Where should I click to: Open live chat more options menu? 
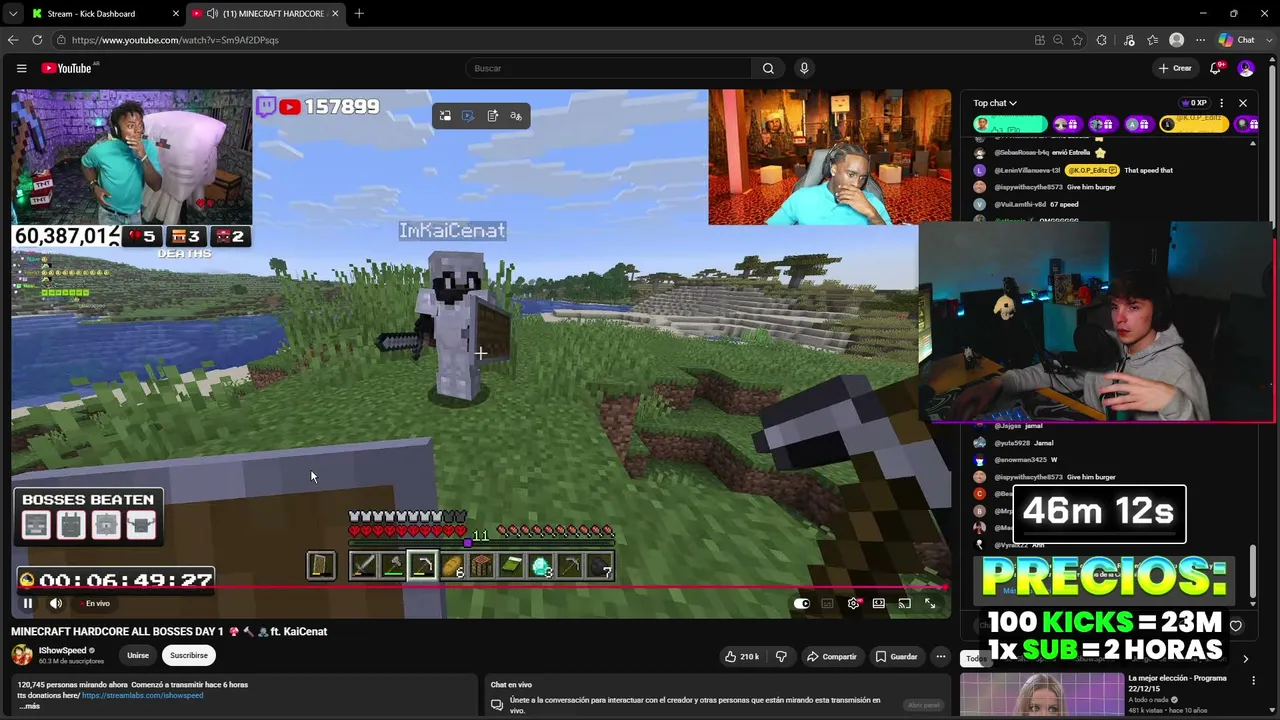click(x=1221, y=103)
